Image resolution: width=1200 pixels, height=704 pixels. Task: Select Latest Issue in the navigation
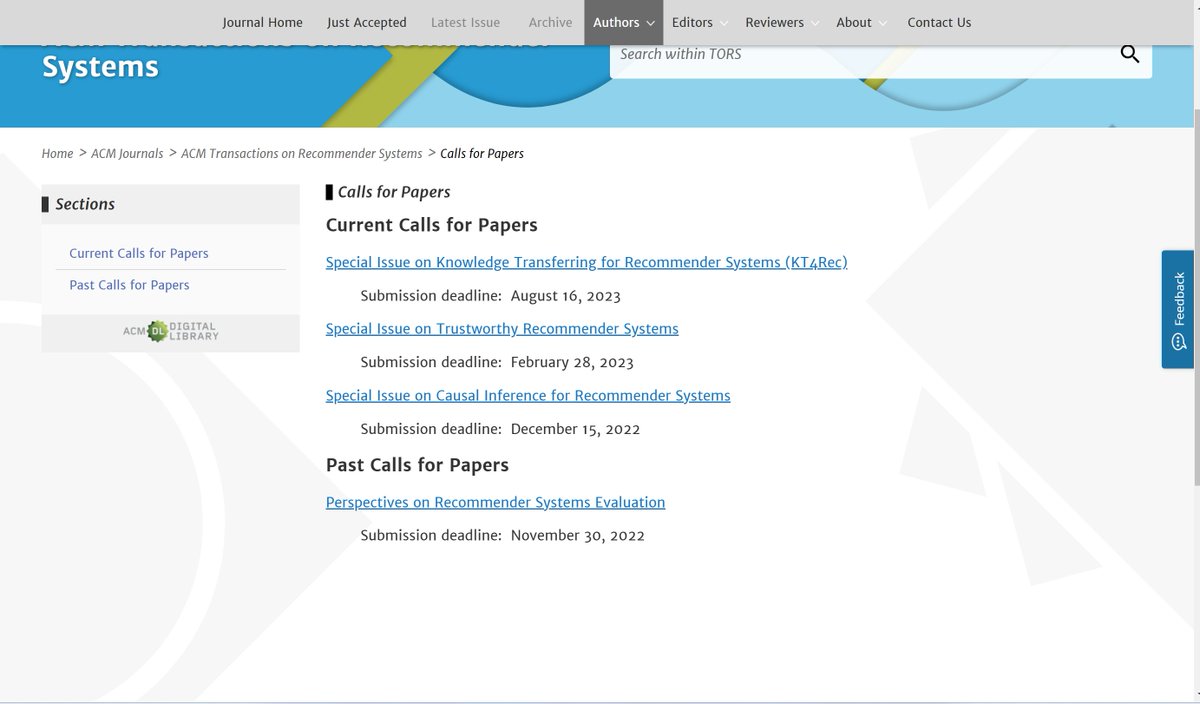pyautogui.click(x=465, y=22)
